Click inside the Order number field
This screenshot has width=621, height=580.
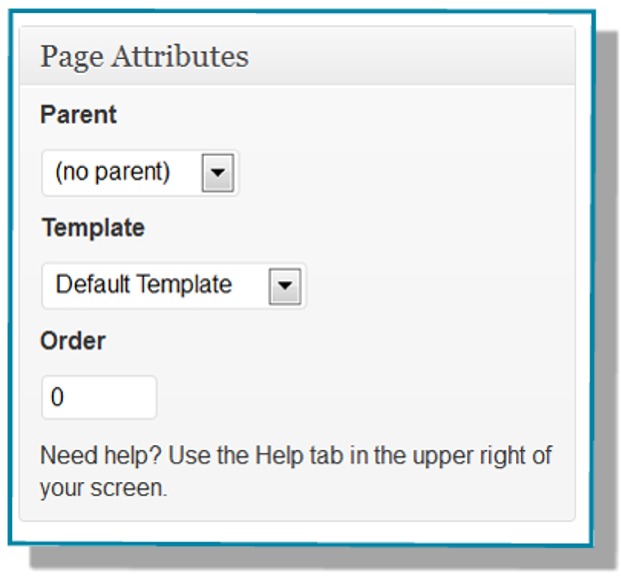[x=99, y=398]
